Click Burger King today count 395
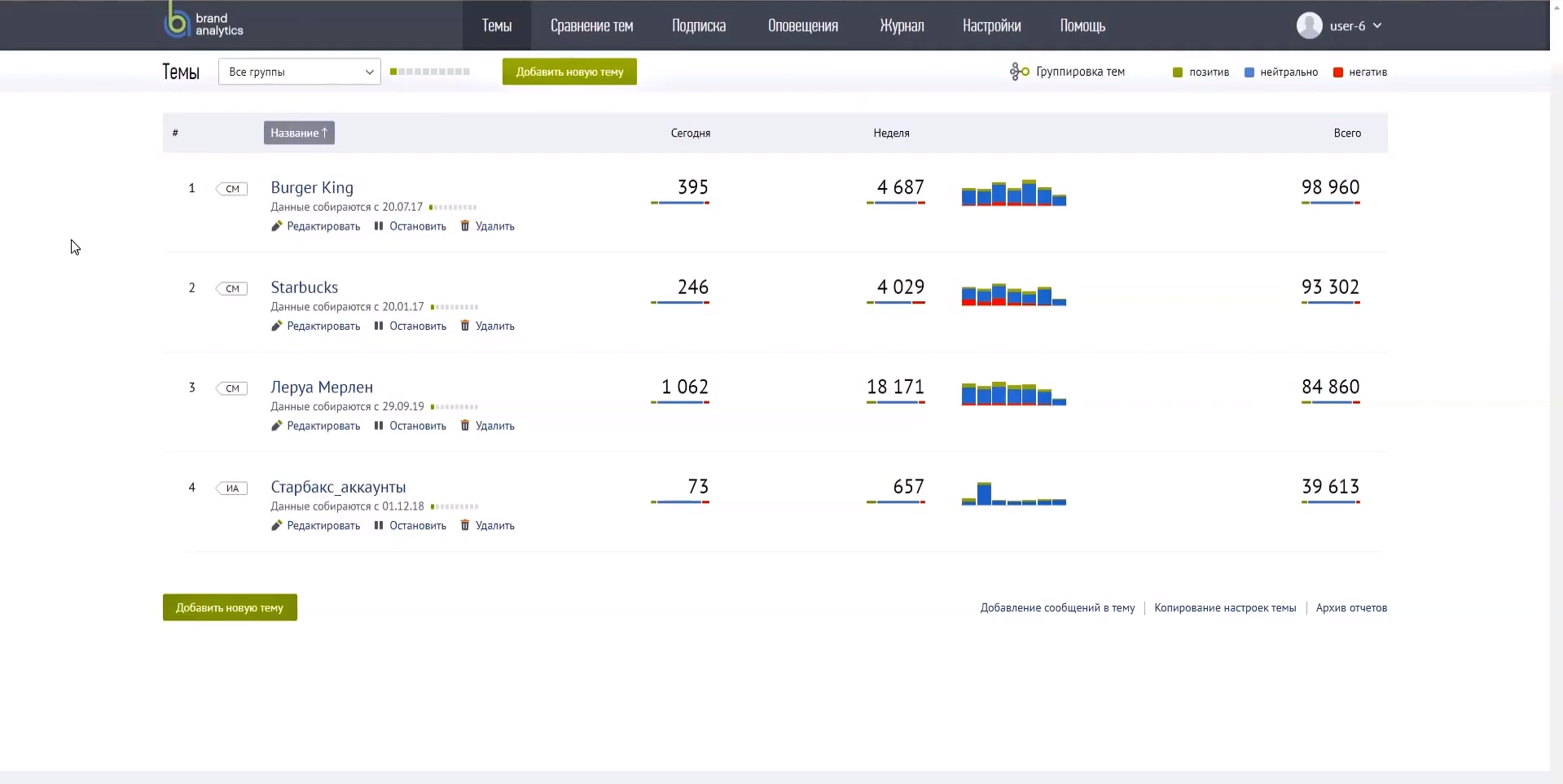The height and width of the screenshot is (784, 1563). [693, 187]
